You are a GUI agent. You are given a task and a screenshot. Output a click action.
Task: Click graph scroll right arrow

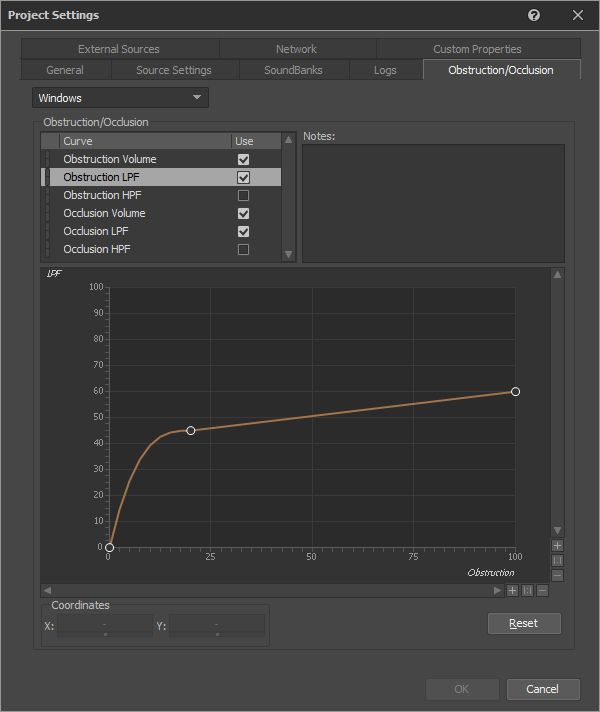tap(497, 590)
